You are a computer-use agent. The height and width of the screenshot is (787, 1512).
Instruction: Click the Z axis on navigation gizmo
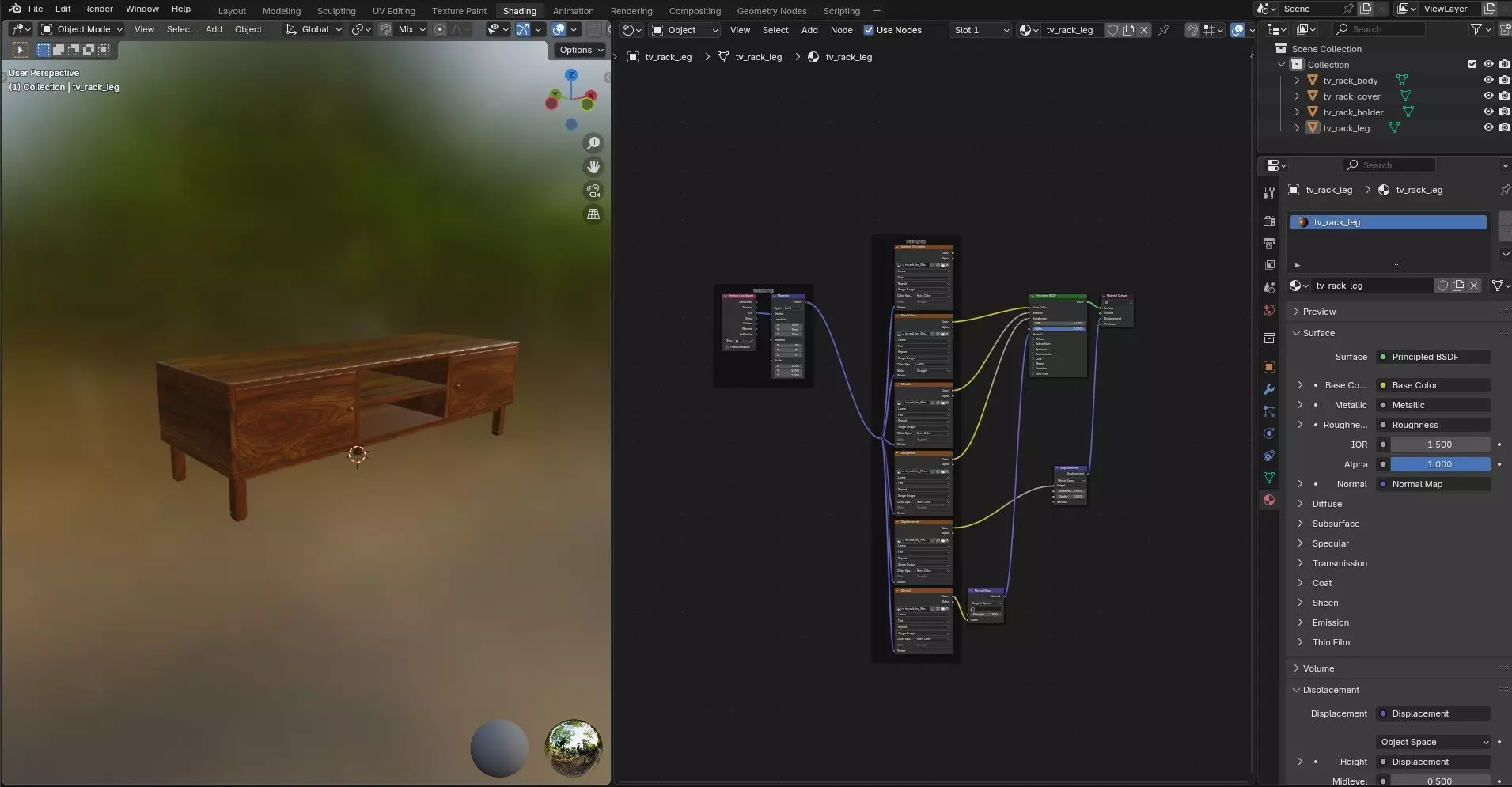tap(571, 75)
